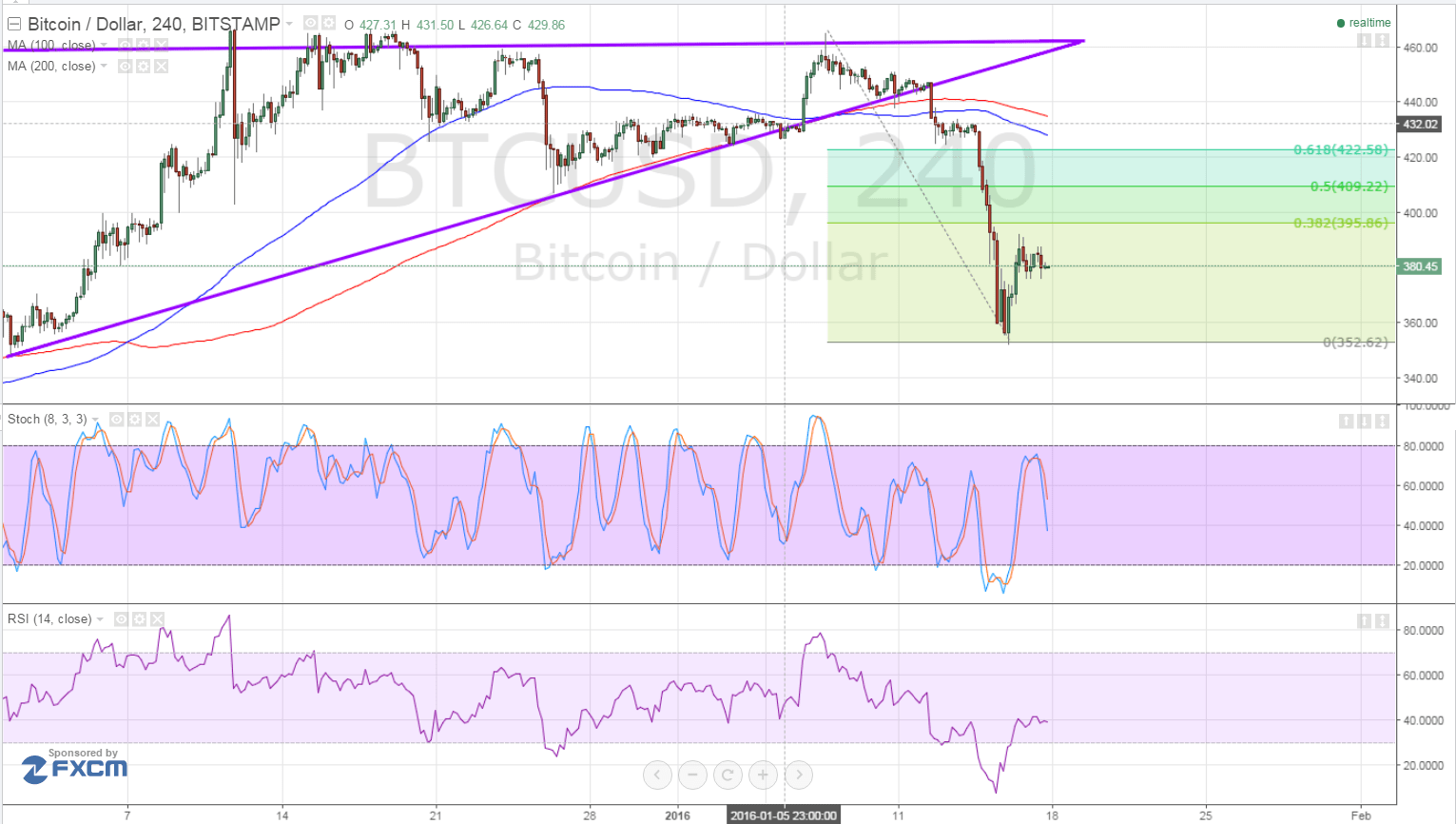Hide the MA (200, close) indicator
This screenshot has width=1456, height=824.
(x=125, y=66)
